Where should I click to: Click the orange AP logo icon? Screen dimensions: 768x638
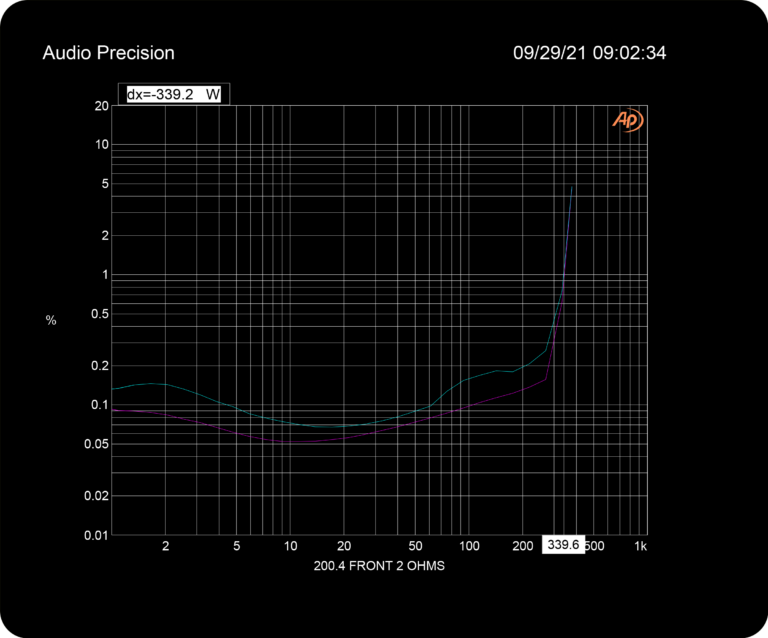(x=627, y=120)
